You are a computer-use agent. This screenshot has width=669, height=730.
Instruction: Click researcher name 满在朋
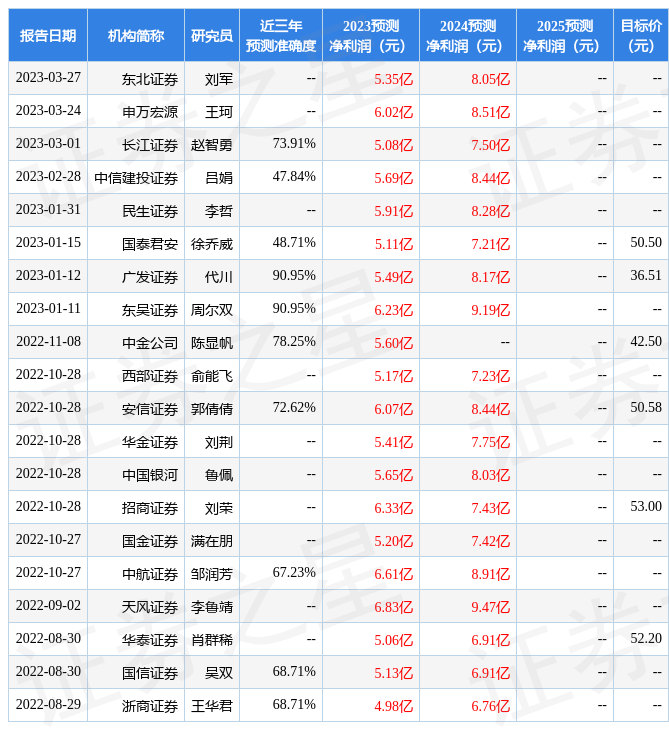click(212, 542)
